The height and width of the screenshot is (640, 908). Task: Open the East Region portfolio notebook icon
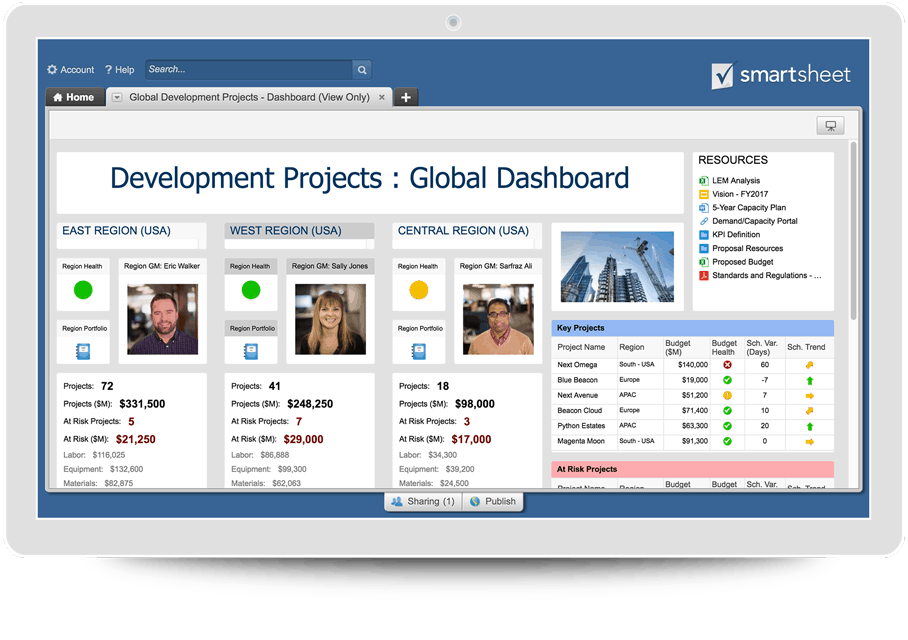pyautogui.click(x=83, y=351)
